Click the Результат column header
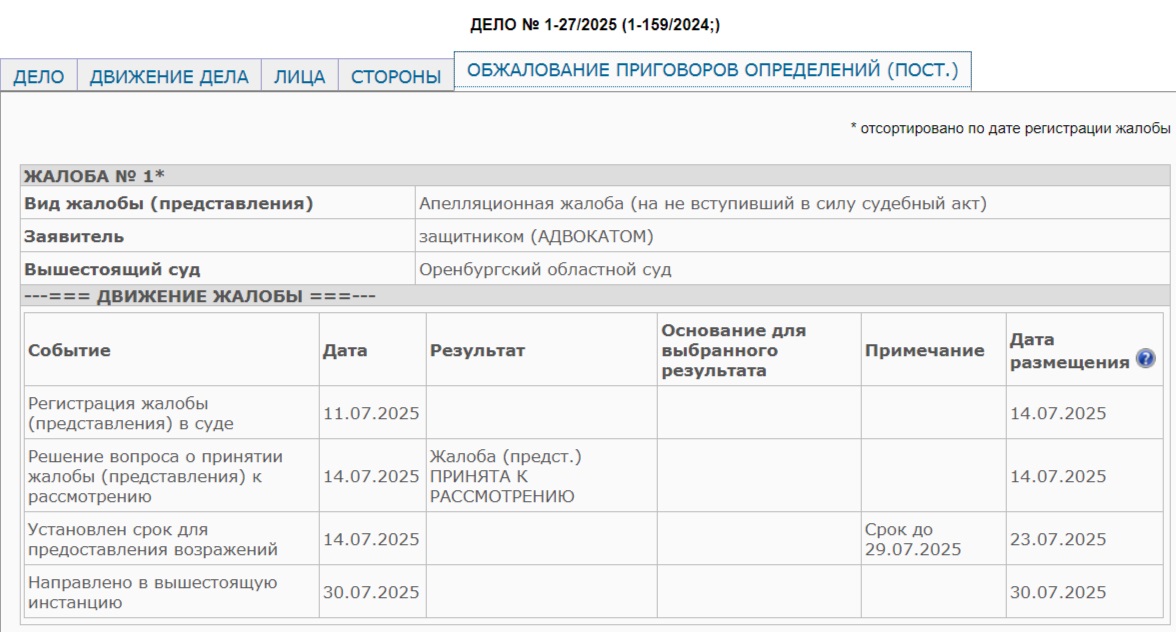 [477, 351]
